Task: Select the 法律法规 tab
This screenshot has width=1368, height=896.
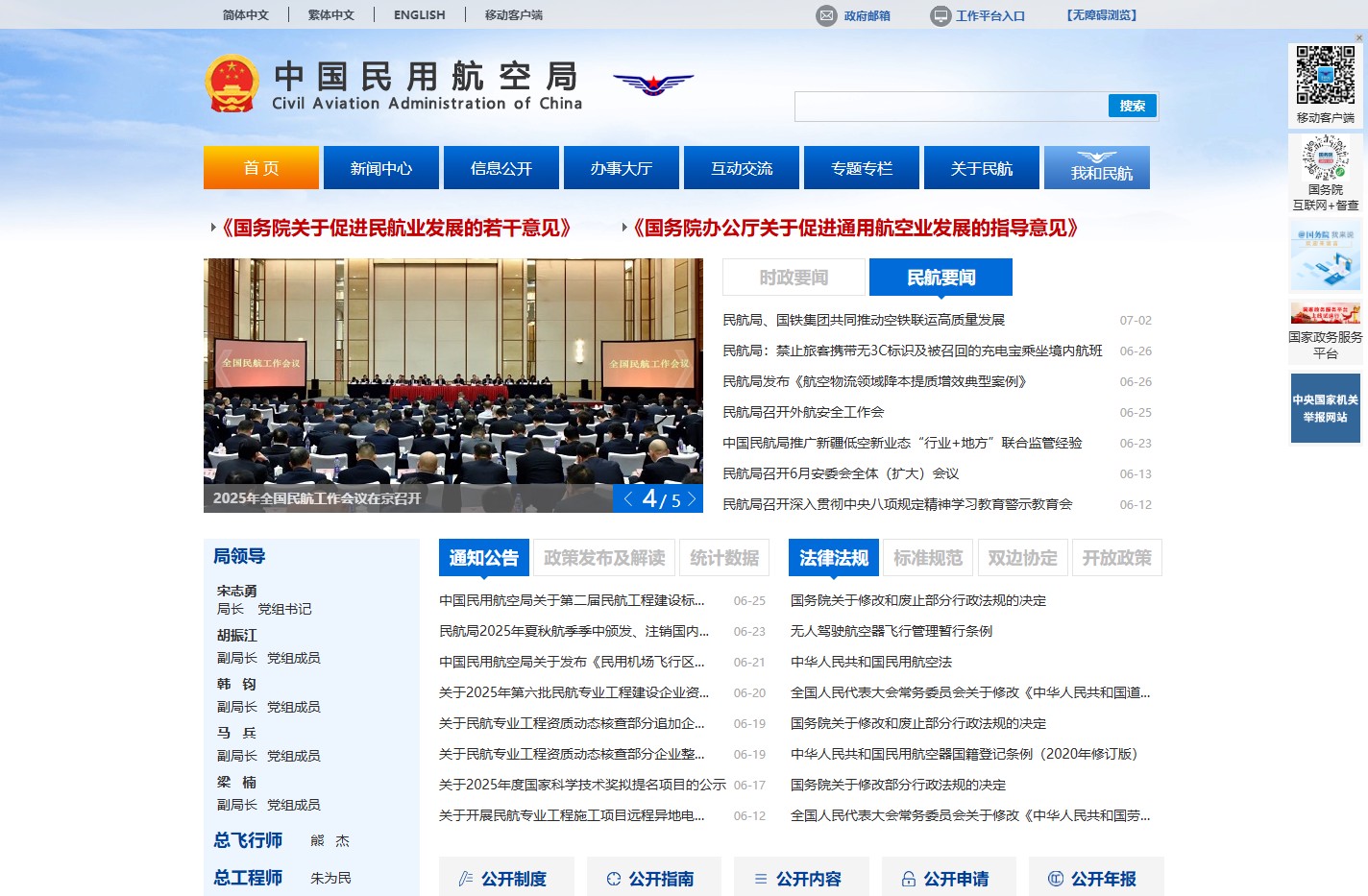Action: point(834,558)
